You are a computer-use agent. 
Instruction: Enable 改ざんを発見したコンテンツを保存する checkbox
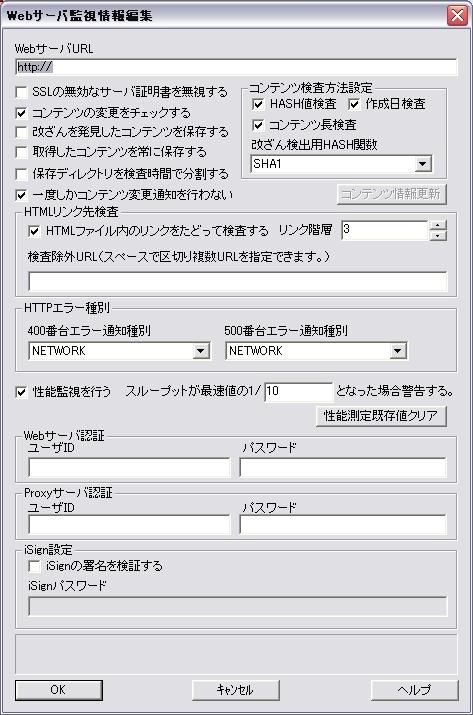(x=22, y=132)
